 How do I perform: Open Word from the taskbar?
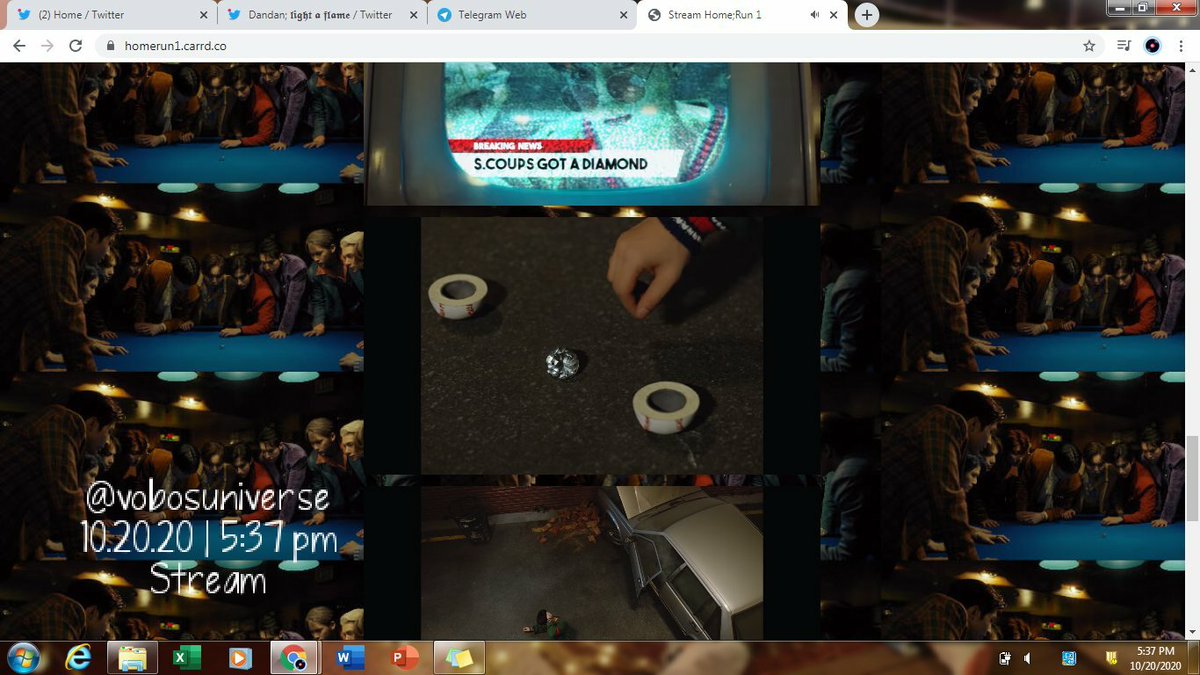(x=350, y=658)
